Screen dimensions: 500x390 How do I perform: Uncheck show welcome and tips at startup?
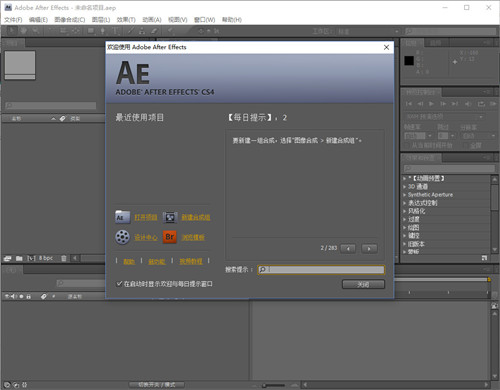pyautogui.click(x=119, y=284)
